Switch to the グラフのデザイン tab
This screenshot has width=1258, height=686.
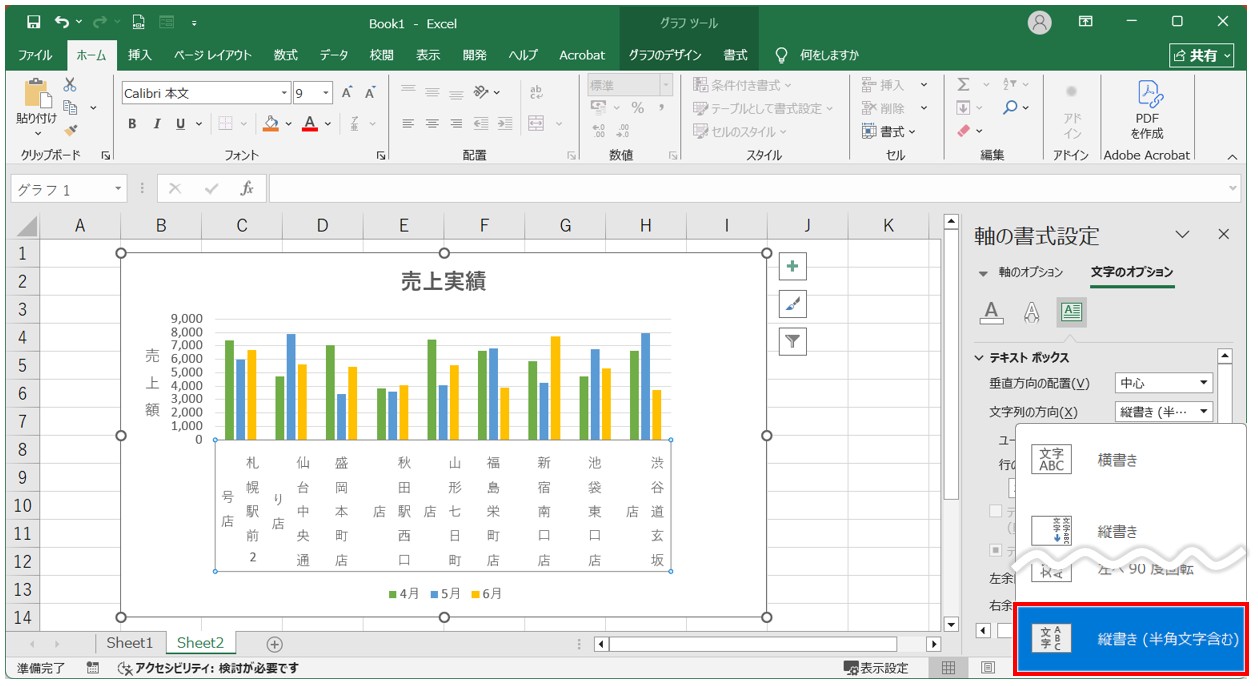665,55
